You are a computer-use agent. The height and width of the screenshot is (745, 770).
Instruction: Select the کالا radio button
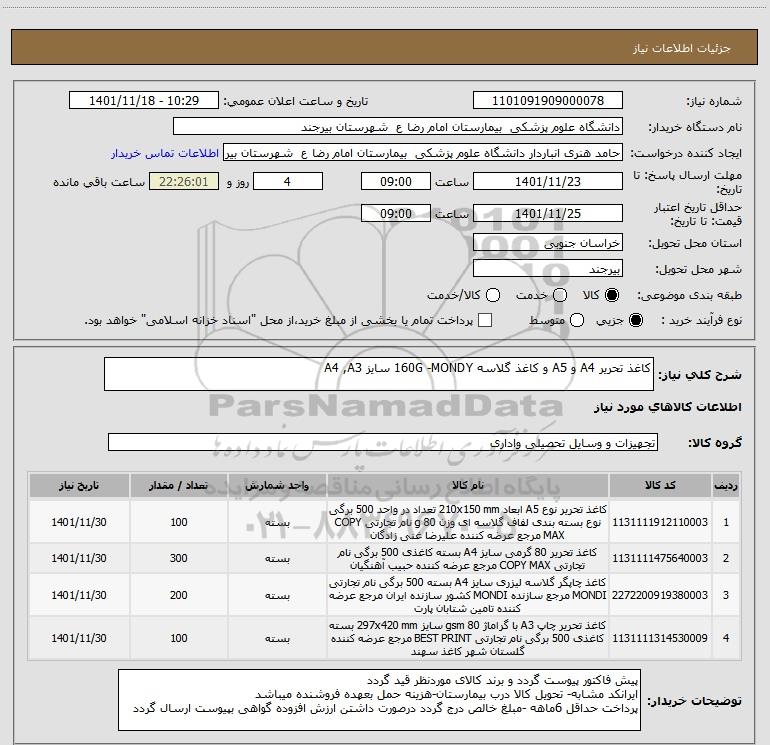point(612,295)
